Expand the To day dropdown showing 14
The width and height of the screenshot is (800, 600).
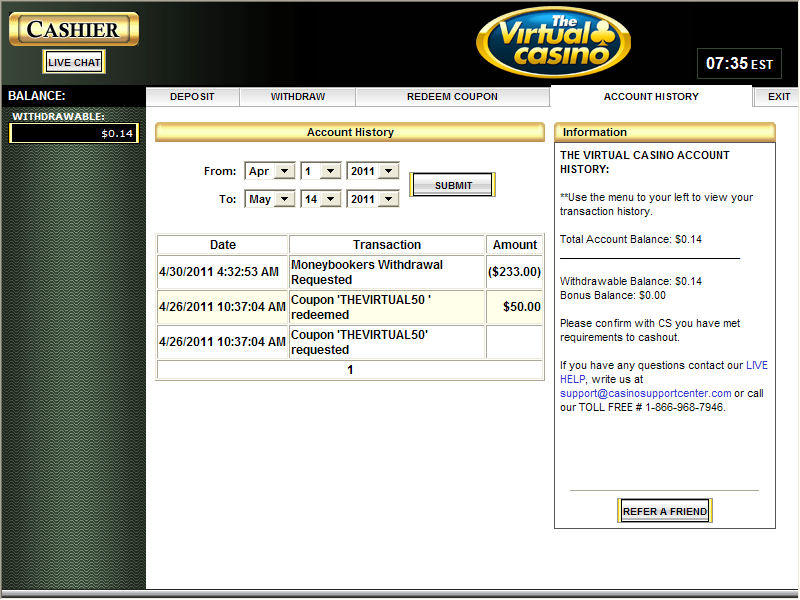(321, 199)
